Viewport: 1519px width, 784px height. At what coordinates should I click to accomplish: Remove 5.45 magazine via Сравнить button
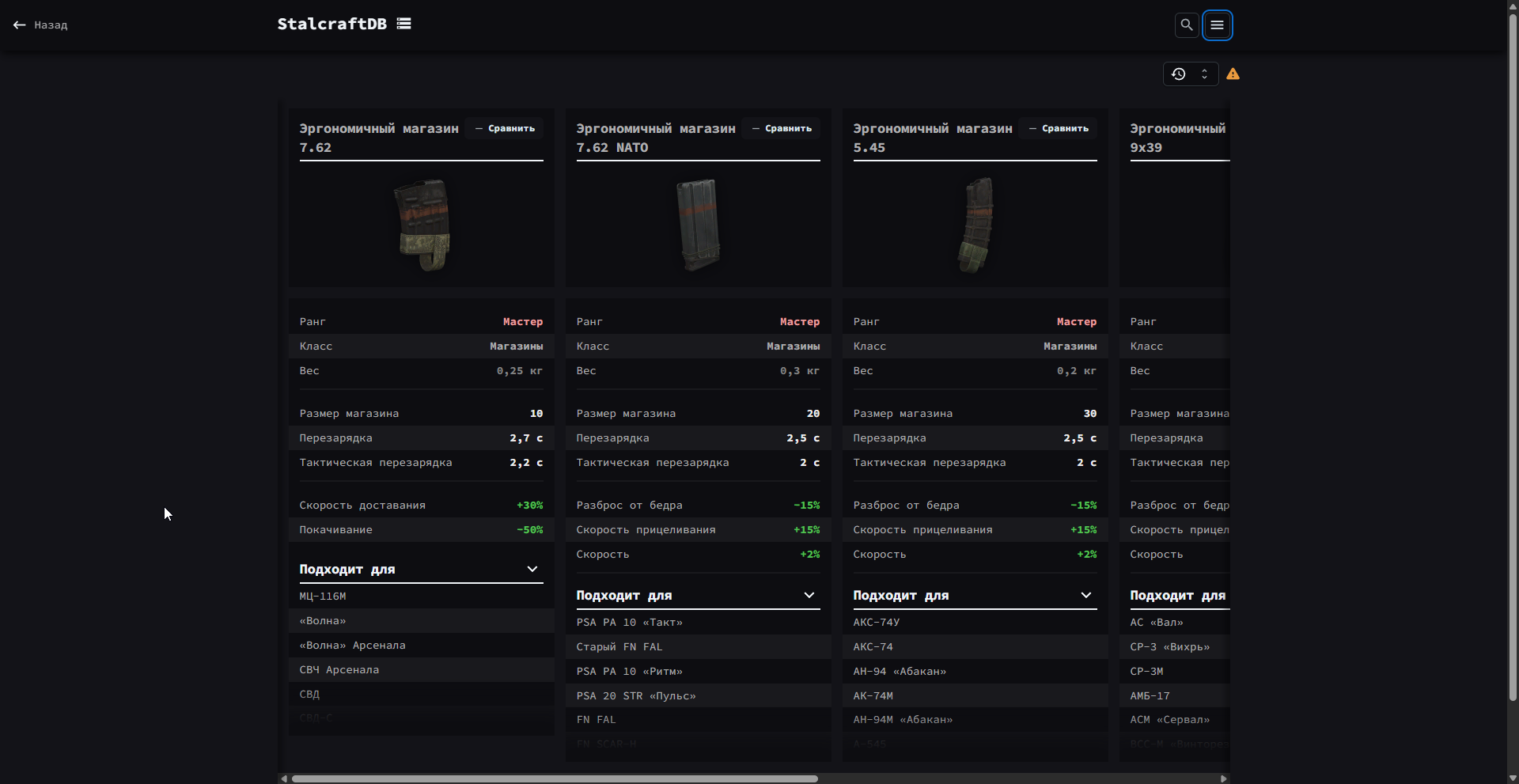click(x=1059, y=128)
